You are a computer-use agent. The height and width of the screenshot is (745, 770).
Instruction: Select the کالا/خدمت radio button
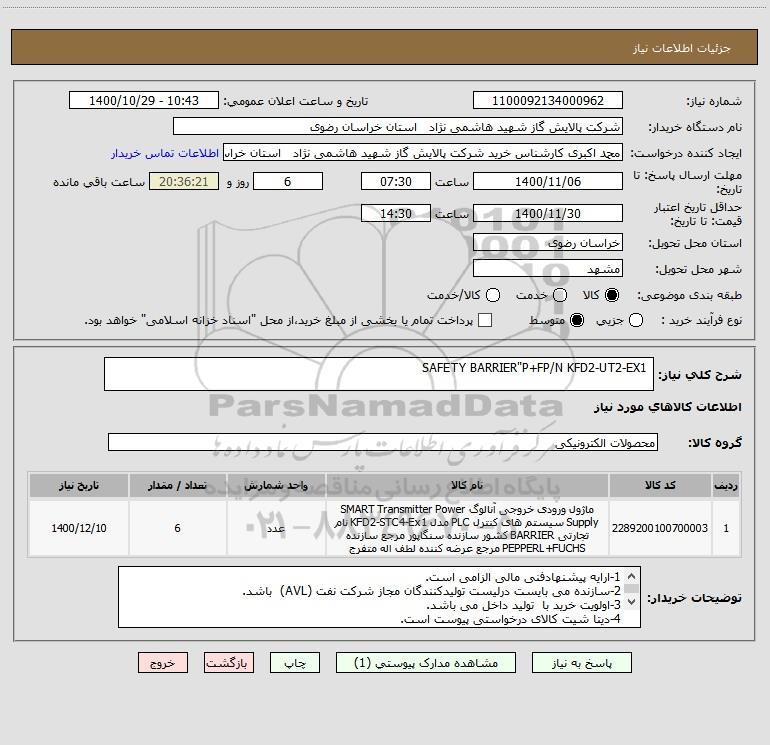[x=493, y=295]
